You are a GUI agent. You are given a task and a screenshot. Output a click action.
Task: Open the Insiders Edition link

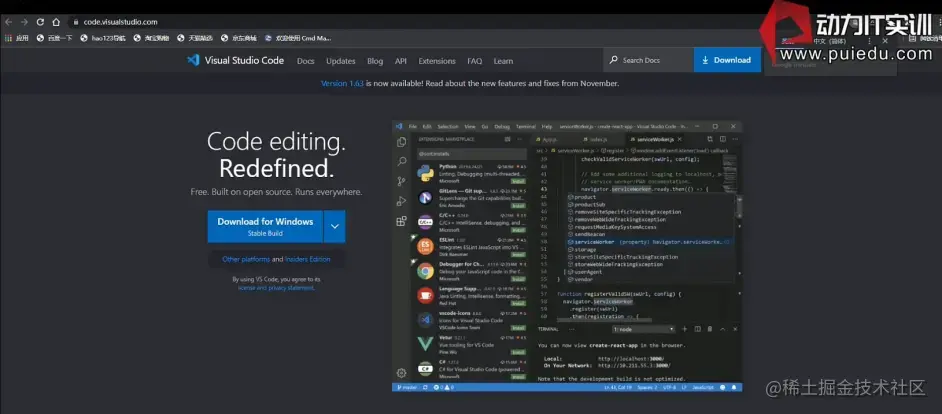click(308, 260)
